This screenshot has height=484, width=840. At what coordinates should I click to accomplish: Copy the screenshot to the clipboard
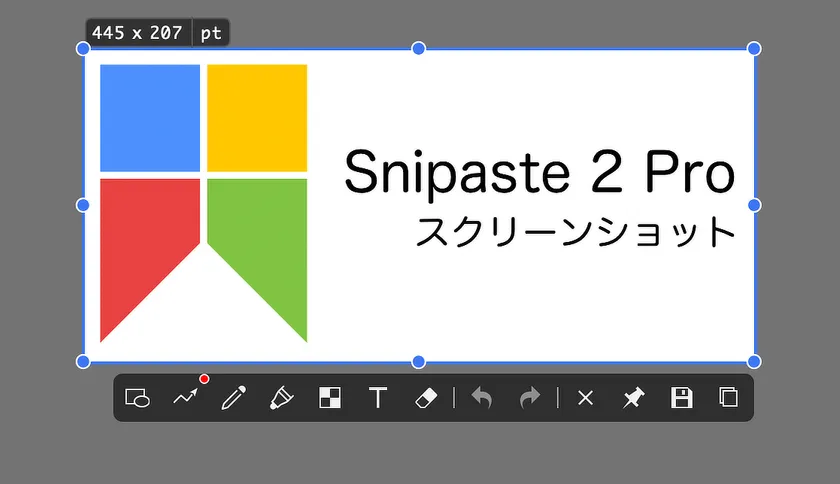coord(729,398)
